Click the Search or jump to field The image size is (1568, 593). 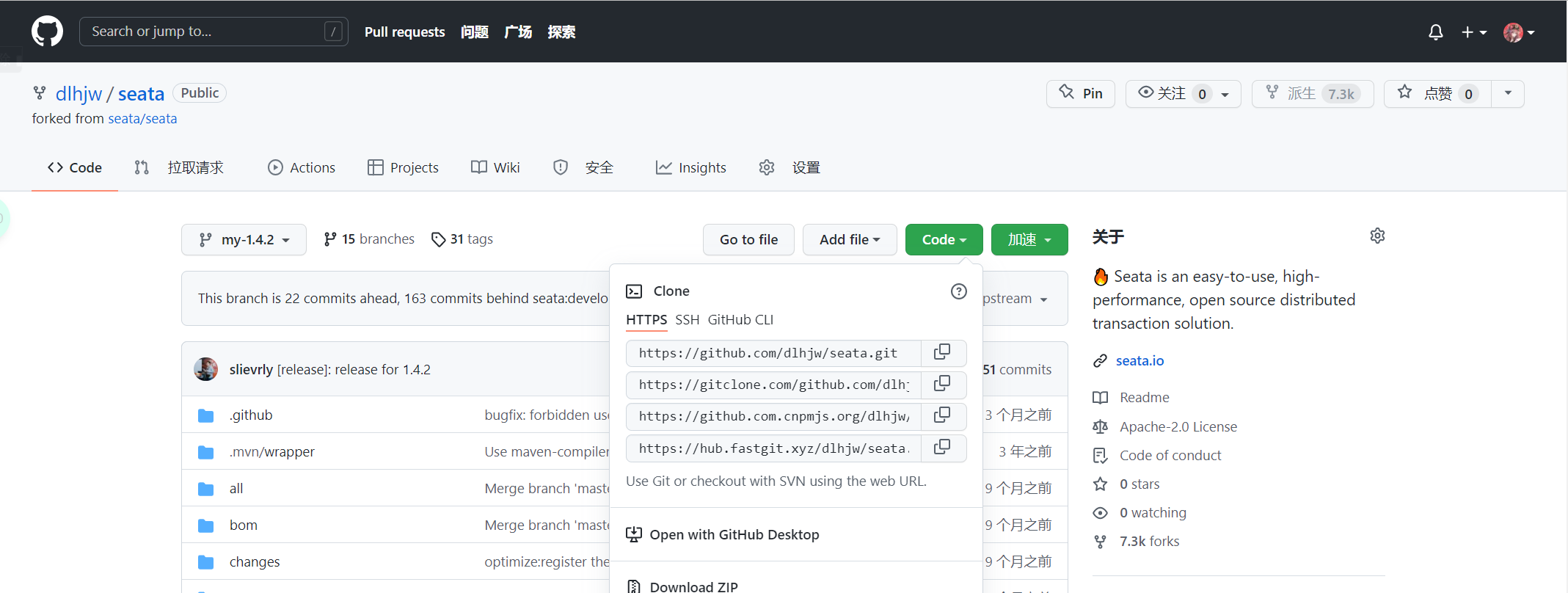214,32
